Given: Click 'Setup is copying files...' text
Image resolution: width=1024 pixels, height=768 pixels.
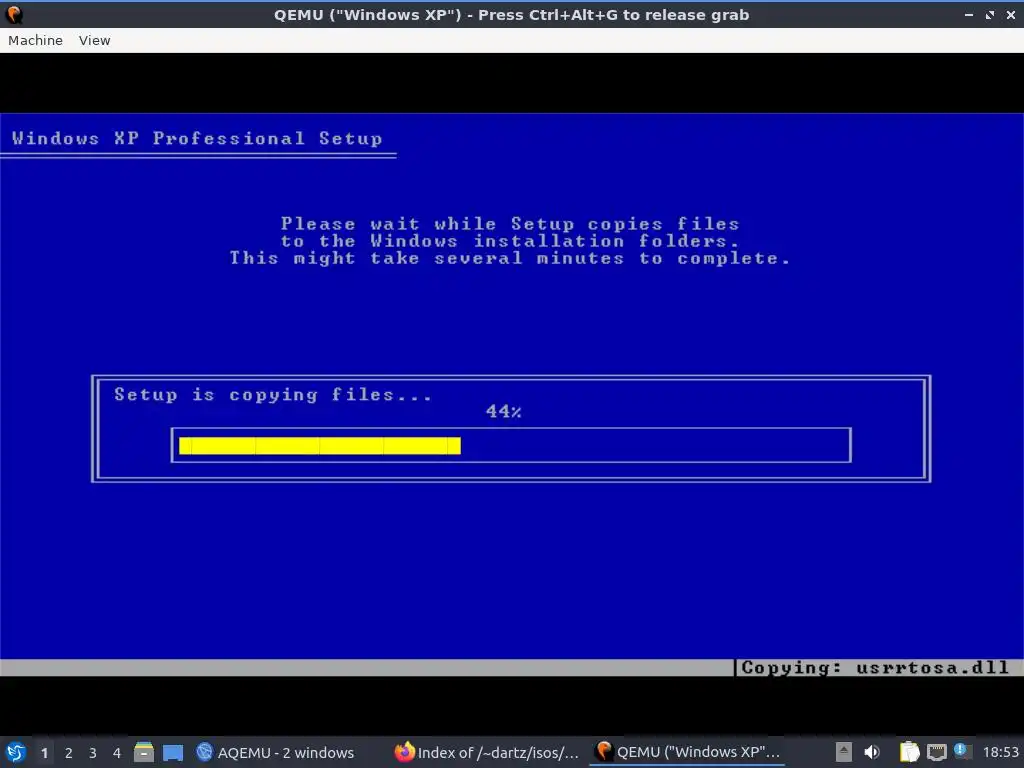Looking at the screenshot, I should click(x=272, y=395).
